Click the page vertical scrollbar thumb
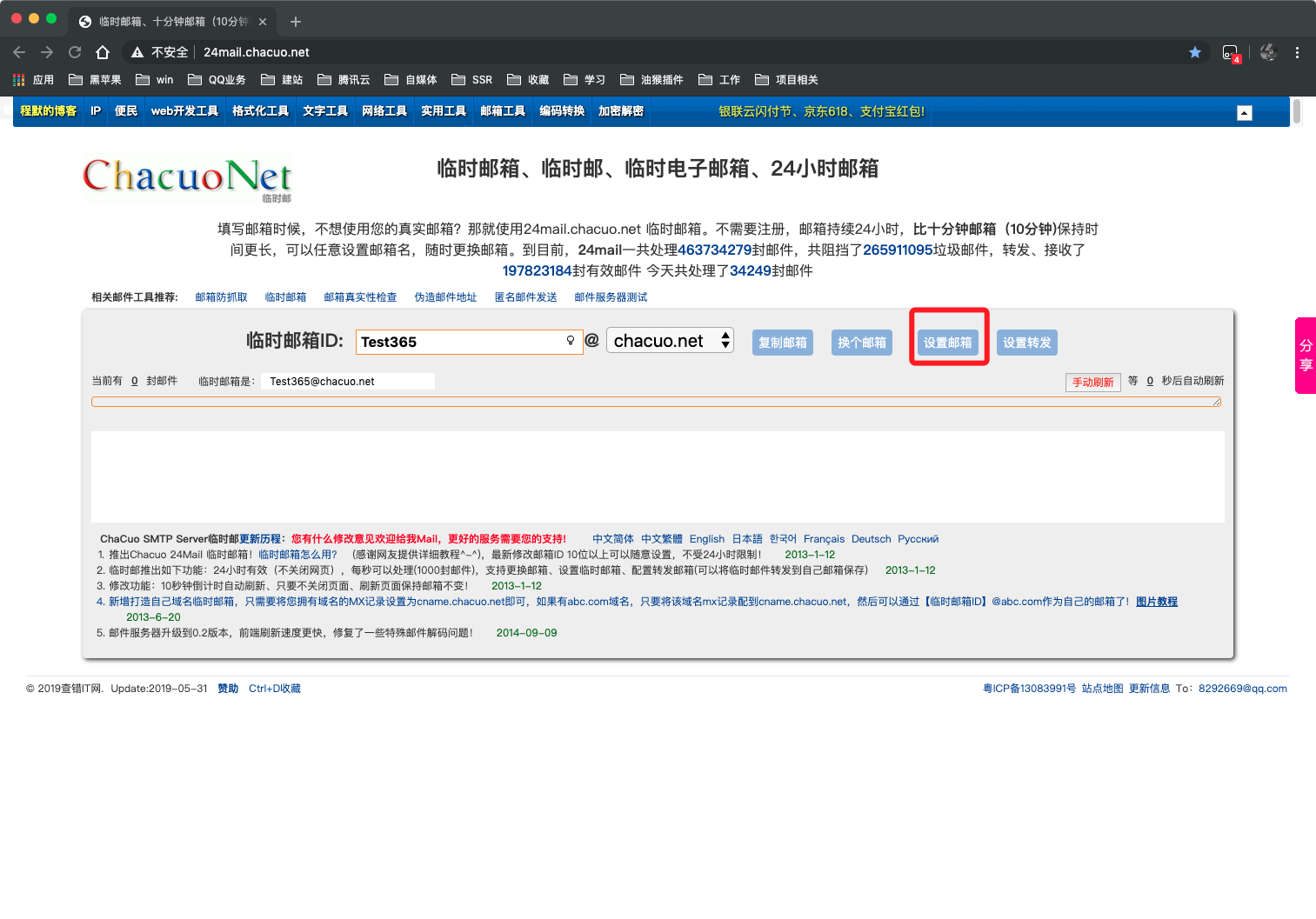1316x919 pixels. (x=1297, y=111)
